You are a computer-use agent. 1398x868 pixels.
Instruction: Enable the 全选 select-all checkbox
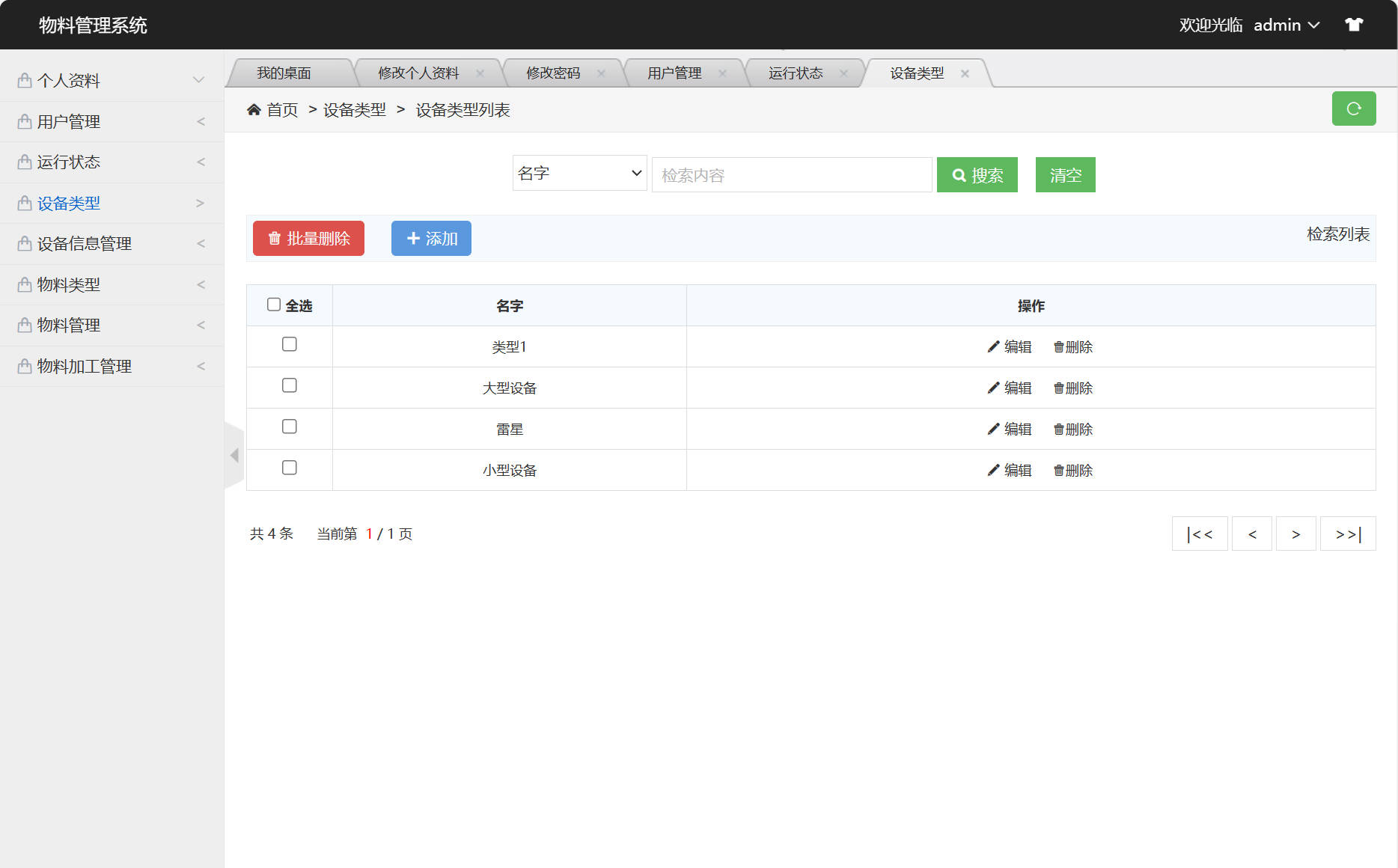pos(274,303)
